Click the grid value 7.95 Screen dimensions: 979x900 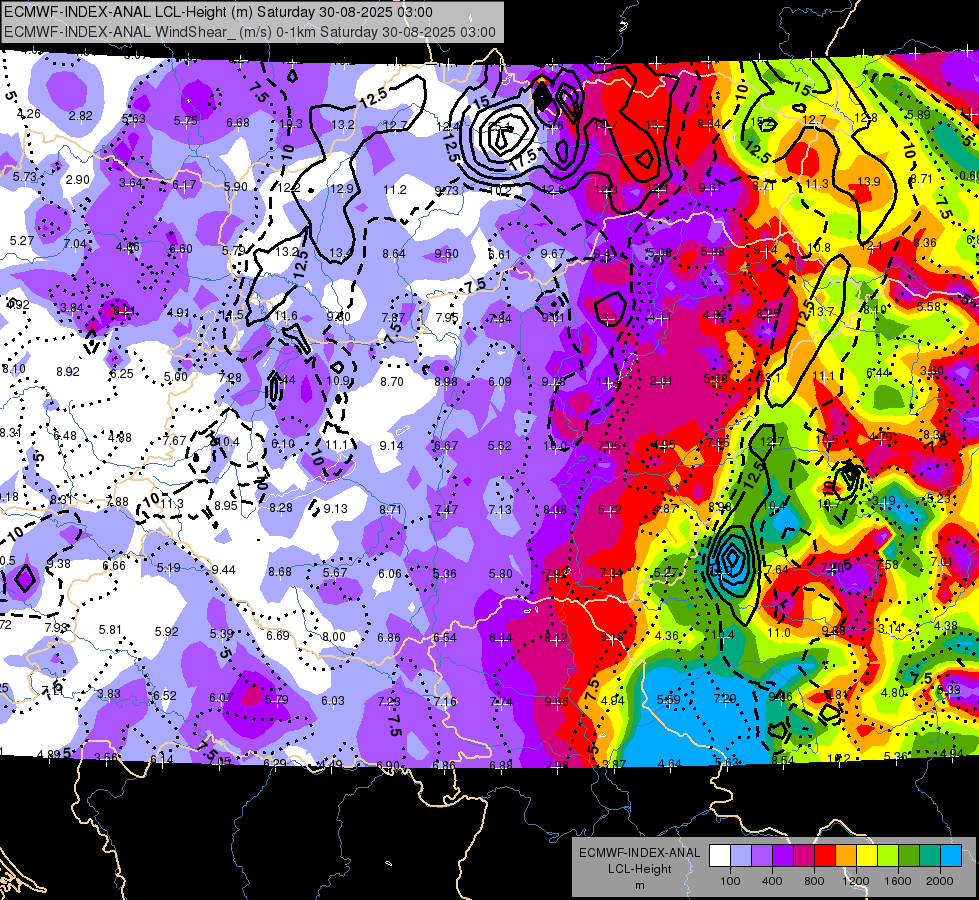(447, 317)
